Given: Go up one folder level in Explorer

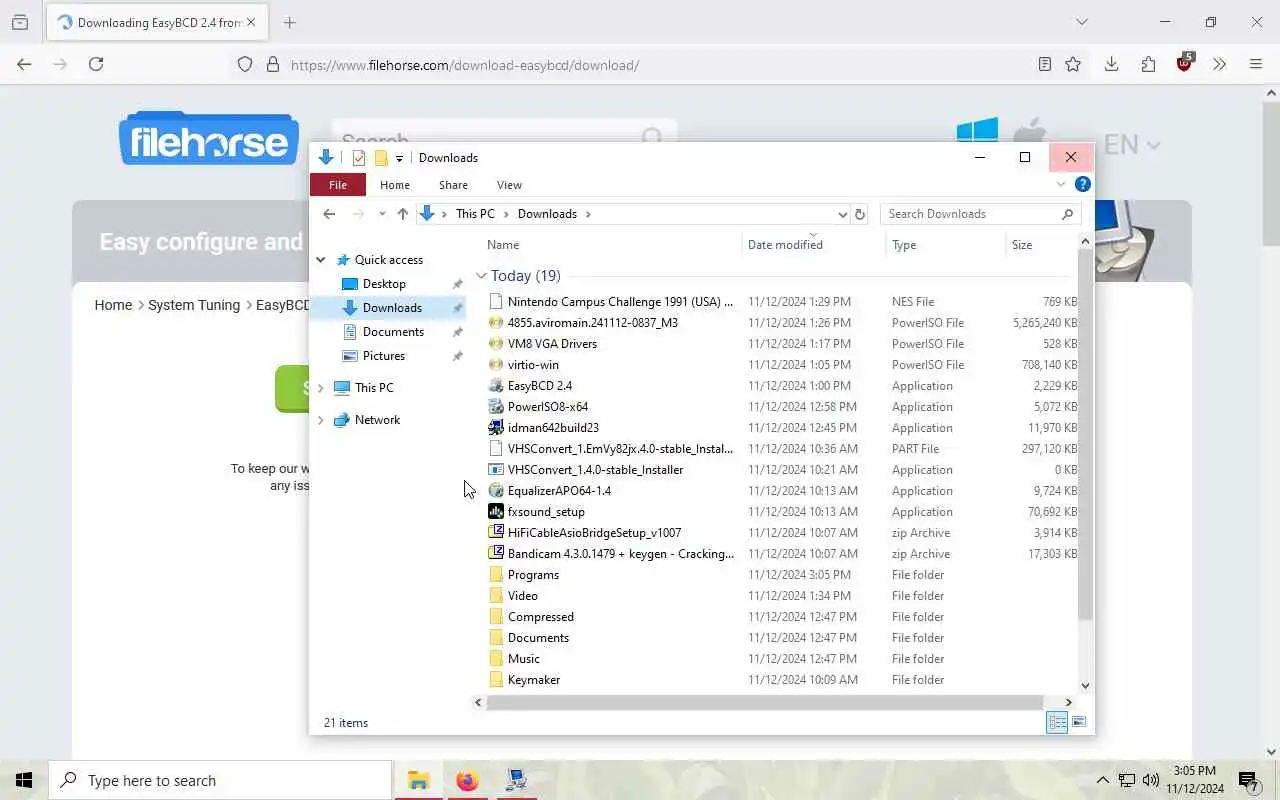Looking at the screenshot, I should (x=403, y=214).
